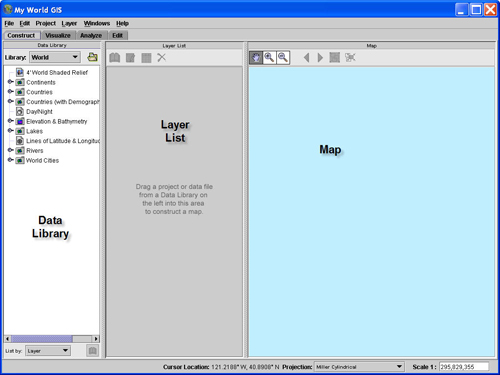Open the Library World dropdown
Screen dimensions: 500x375
(x=55, y=57)
